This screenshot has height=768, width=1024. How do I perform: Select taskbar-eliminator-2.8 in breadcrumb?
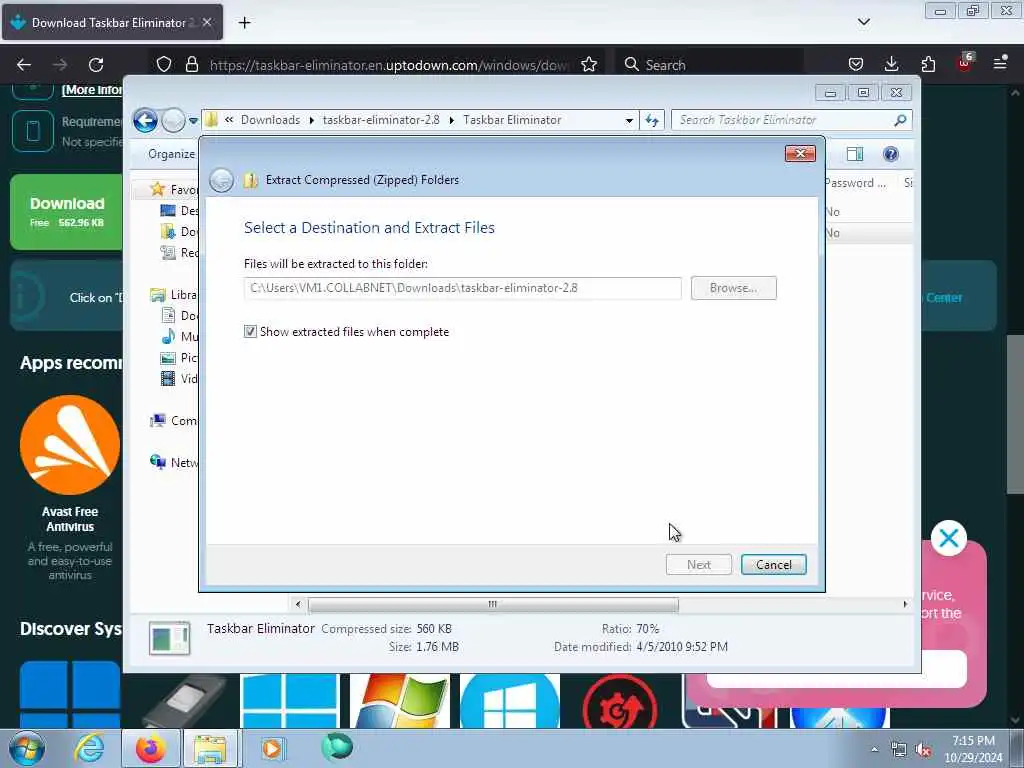click(x=381, y=120)
